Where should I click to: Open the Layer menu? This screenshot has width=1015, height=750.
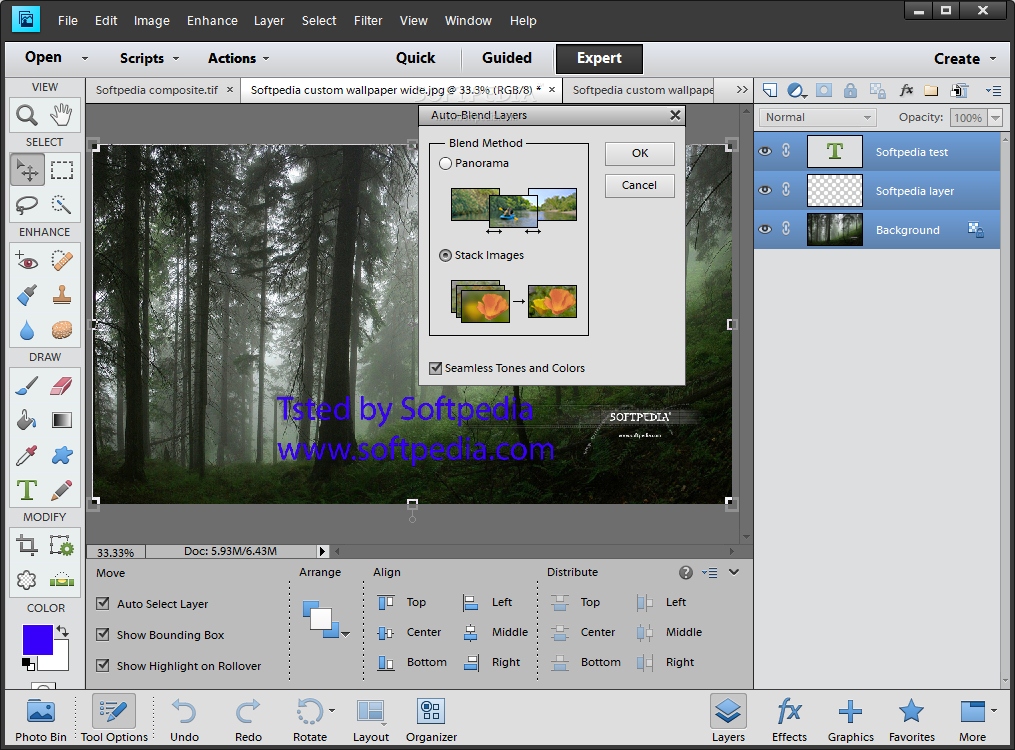coord(269,21)
